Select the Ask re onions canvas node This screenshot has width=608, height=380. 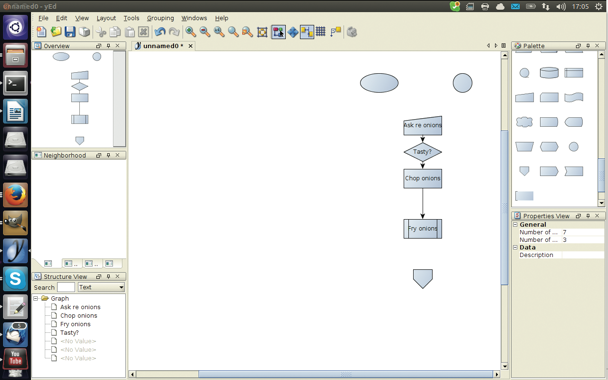(x=422, y=126)
